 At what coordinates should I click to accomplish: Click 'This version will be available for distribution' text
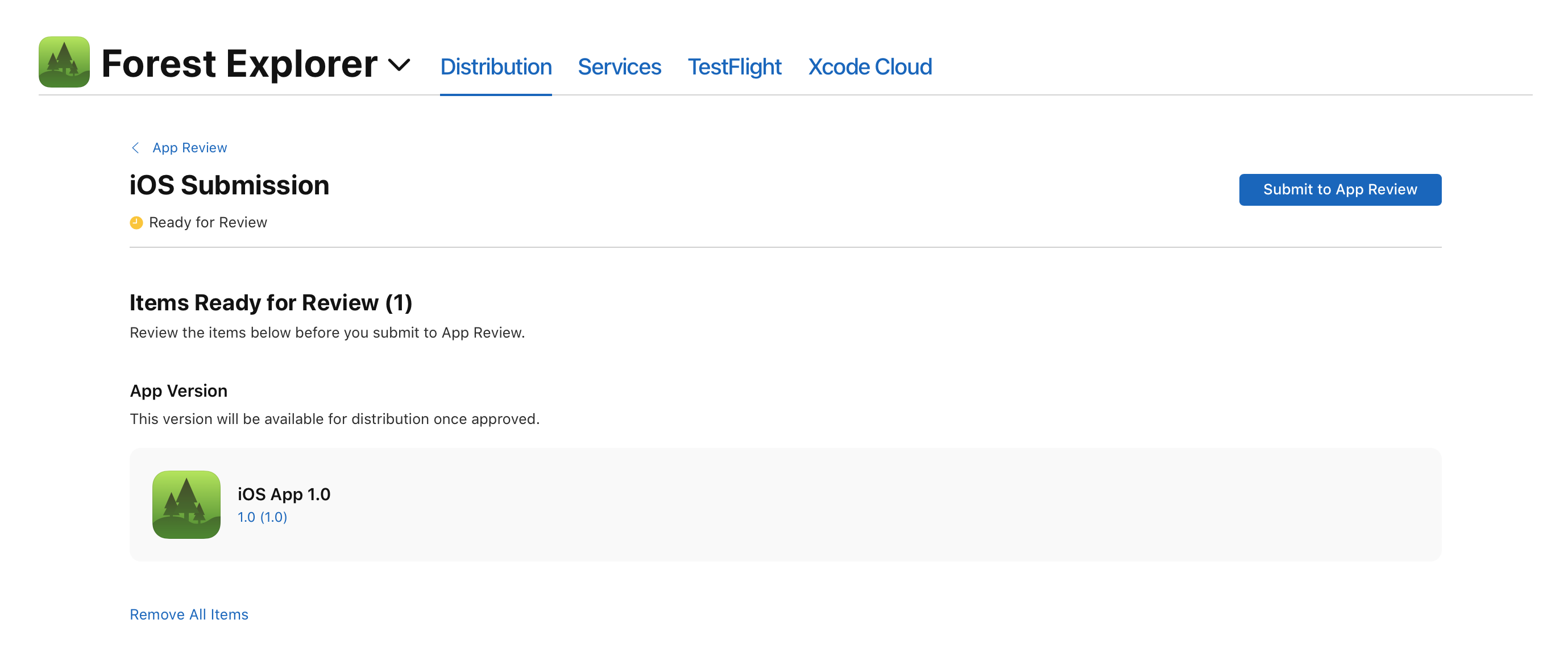334,419
